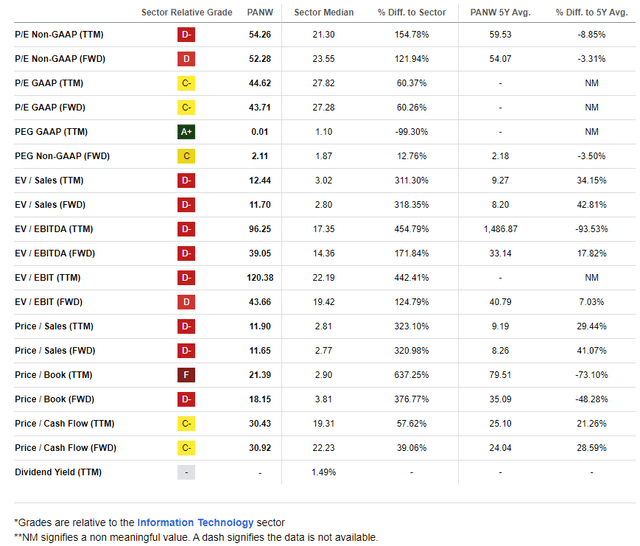This screenshot has height=546, width=640.
Task: Click the D- grade badge for Price / Sales (TTM)
Action: tap(186, 326)
